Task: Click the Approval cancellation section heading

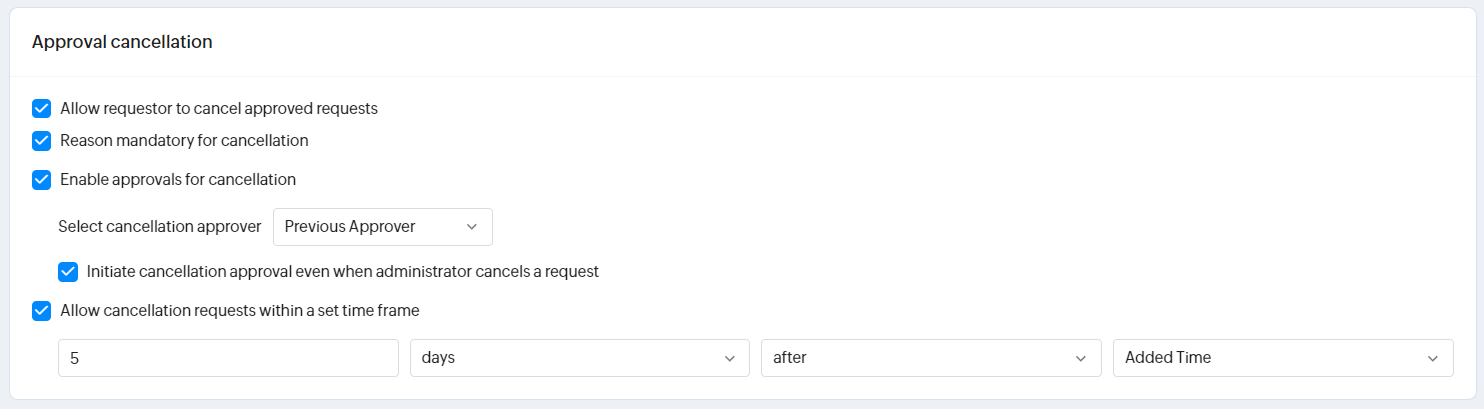Action: point(122,42)
